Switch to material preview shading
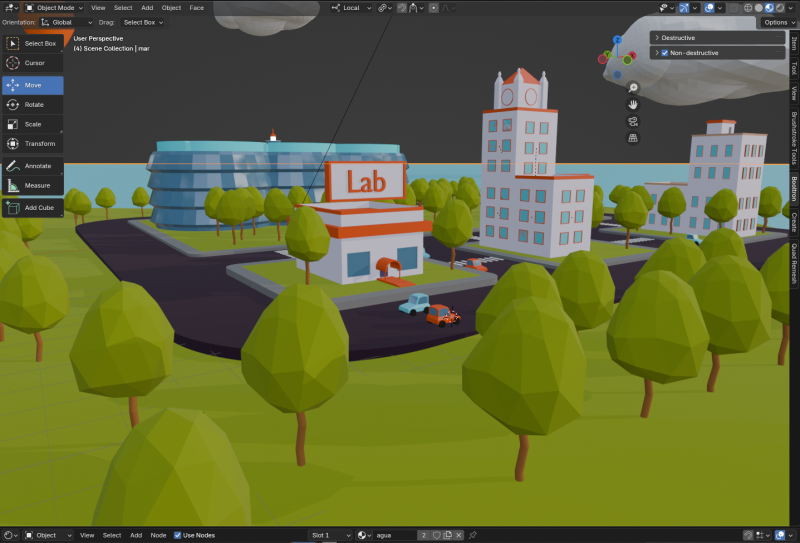800x543 pixels. [769, 8]
